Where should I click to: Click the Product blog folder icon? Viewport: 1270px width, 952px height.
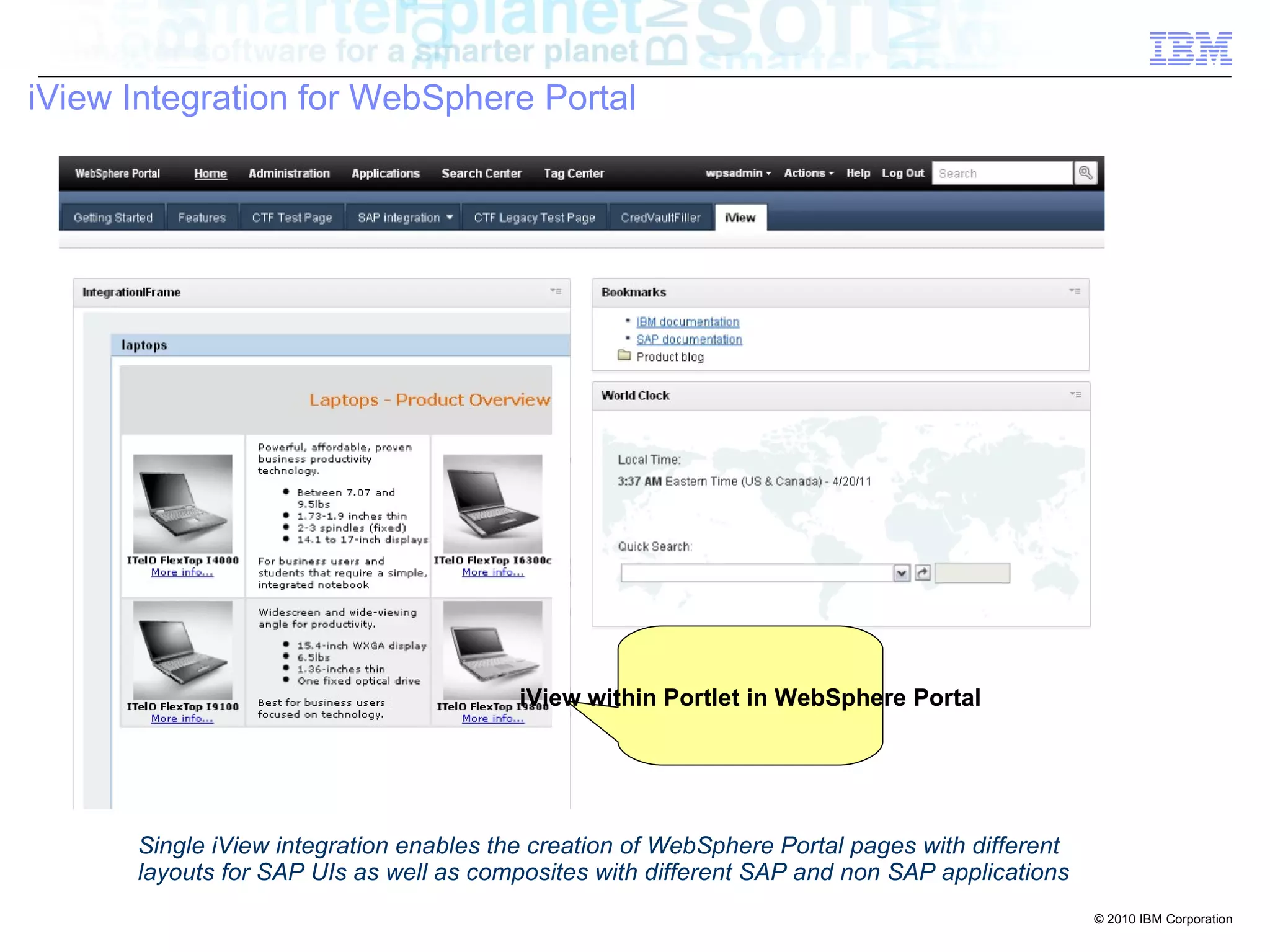coord(624,355)
